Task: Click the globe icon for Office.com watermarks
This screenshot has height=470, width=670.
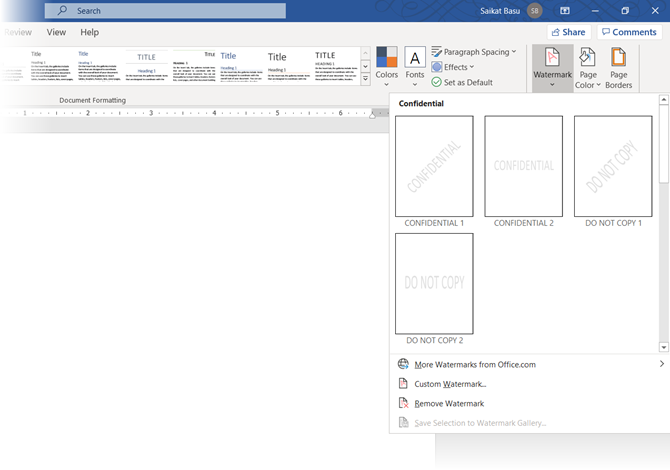Action: coord(403,364)
